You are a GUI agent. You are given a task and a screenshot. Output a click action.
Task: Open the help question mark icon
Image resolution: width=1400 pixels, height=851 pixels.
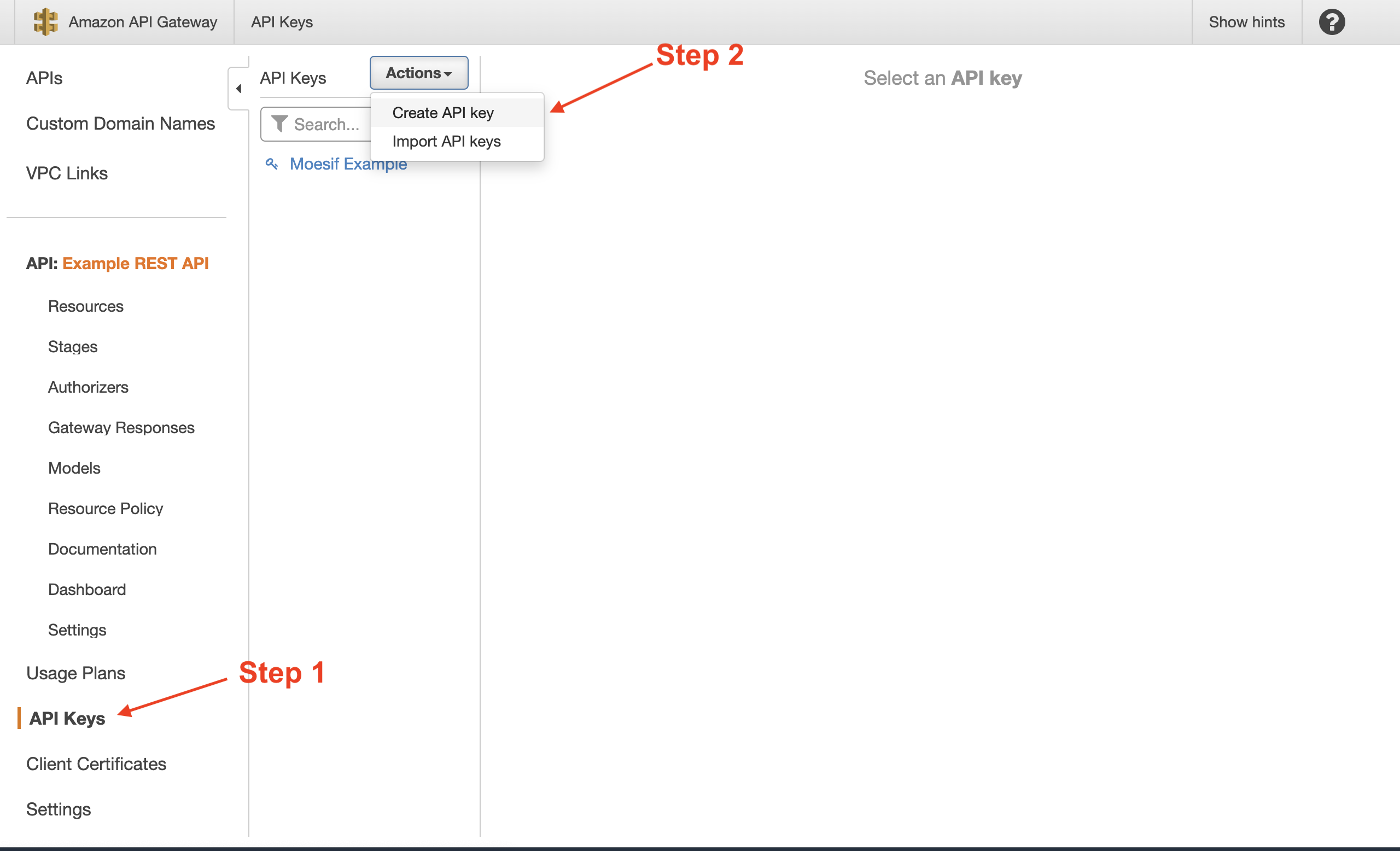tap(1332, 21)
